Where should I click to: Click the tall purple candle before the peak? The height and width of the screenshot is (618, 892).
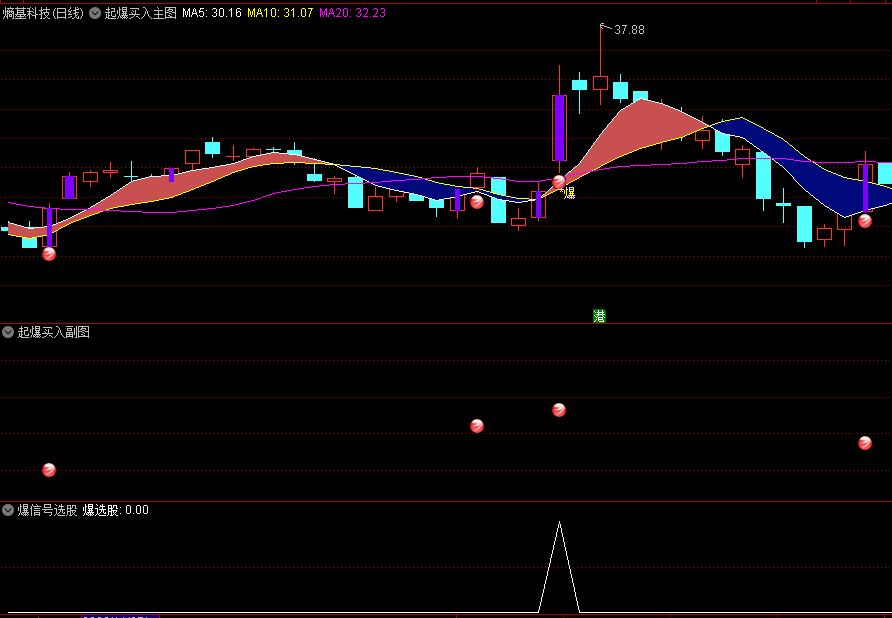pyautogui.click(x=560, y=127)
